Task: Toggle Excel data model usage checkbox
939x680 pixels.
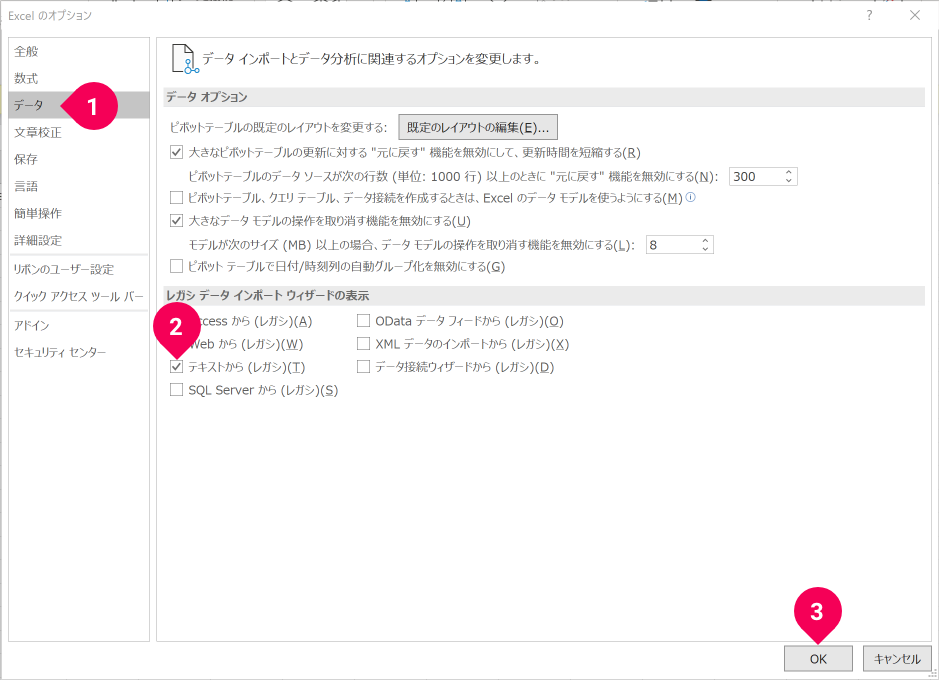Action: (x=176, y=198)
